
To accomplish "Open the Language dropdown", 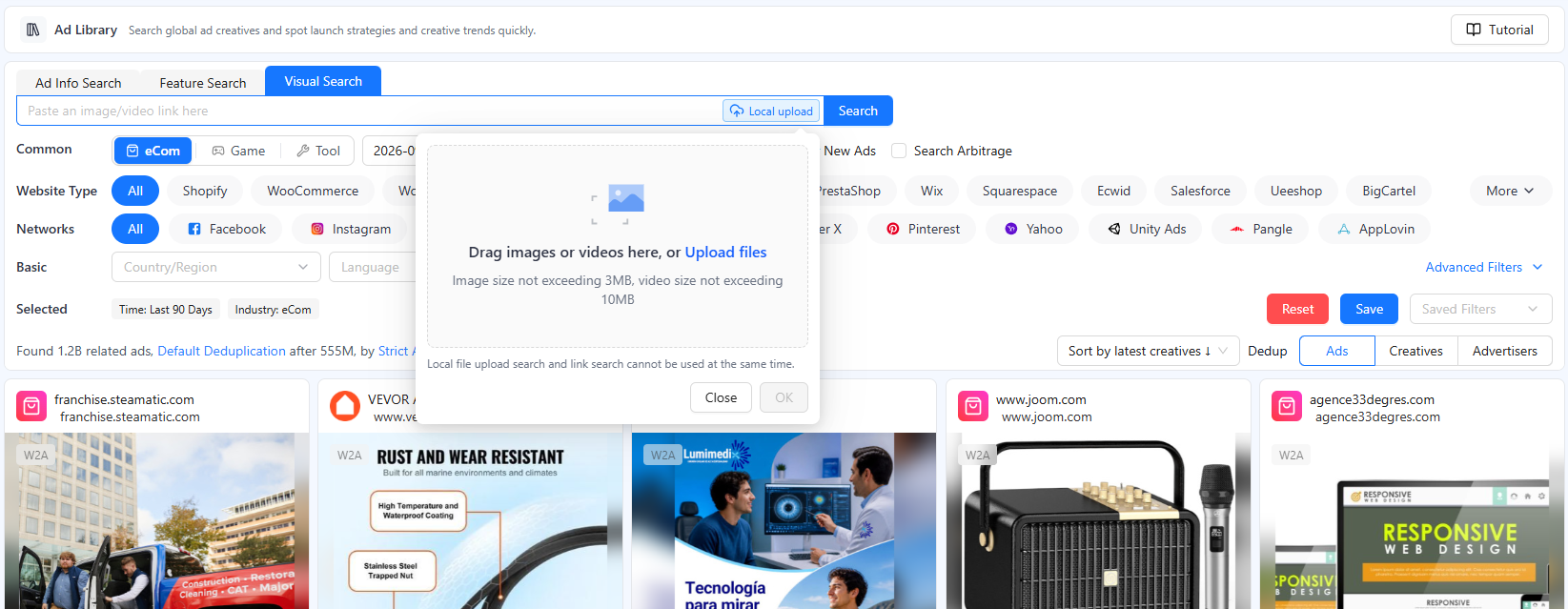I will tap(374, 267).
